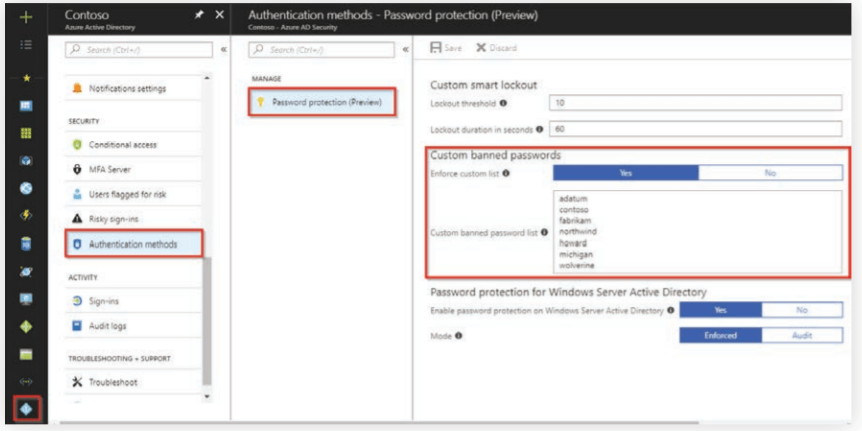Click 'fabrikam' in banned password list
862x431 pixels.
click(x=575, y=220)
